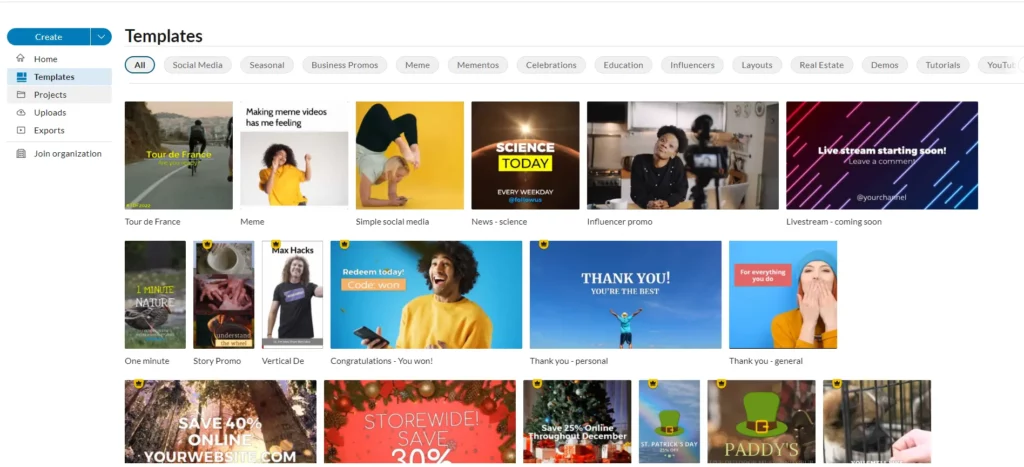Open Exports in the sidebar
The width and height of the screenshot is (1024, 467).
pyautogui.click(x=59, y=130)
